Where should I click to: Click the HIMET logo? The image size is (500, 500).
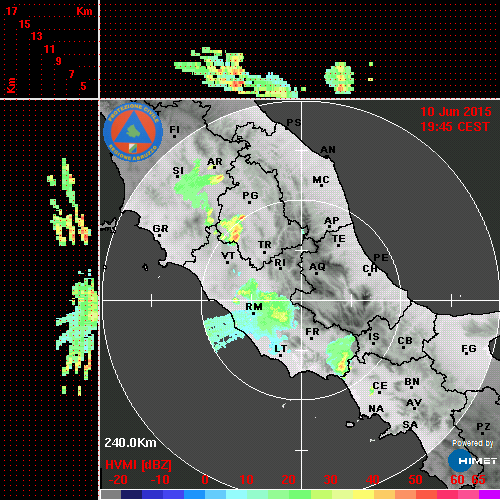pos(472,461)
